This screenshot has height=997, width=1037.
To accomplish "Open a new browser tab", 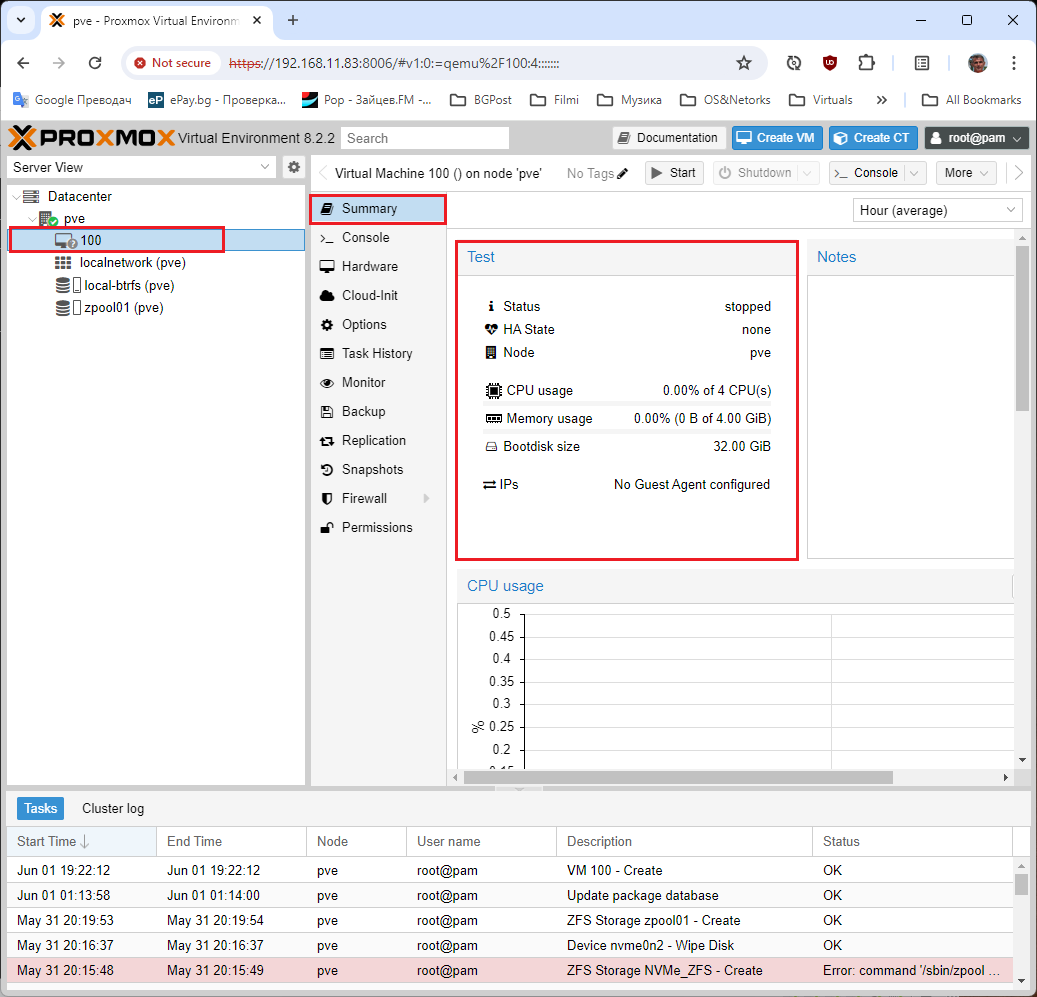I will point(293,20).
